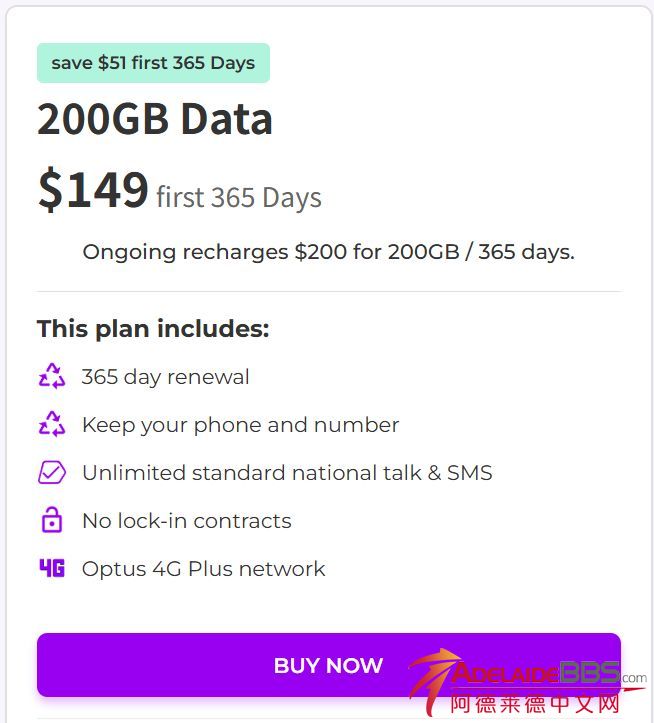654x723 pixels.
Task: Click the green save $51 badge
Action: 153,63
